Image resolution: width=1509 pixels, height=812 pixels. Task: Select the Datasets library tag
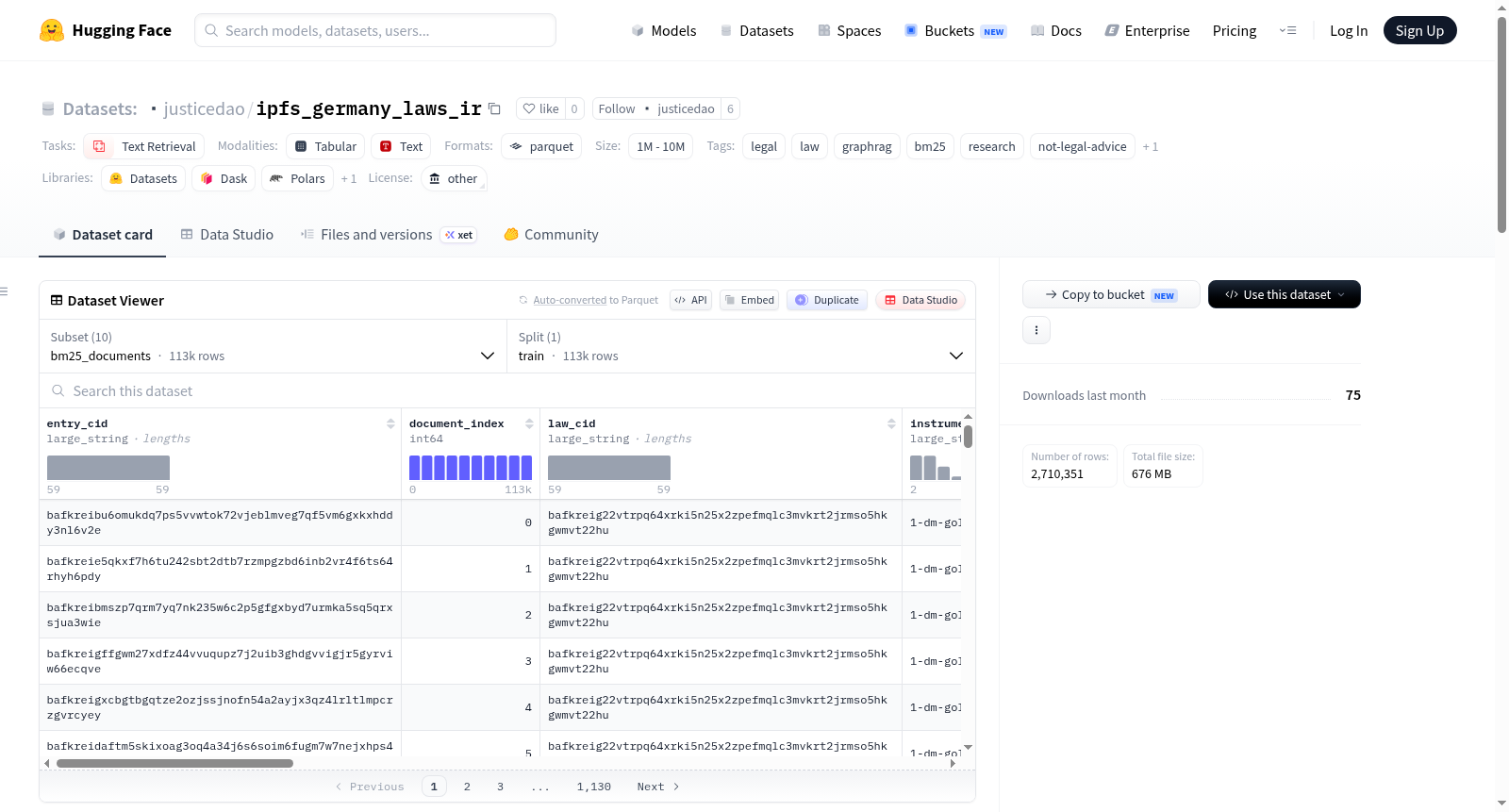143,178
